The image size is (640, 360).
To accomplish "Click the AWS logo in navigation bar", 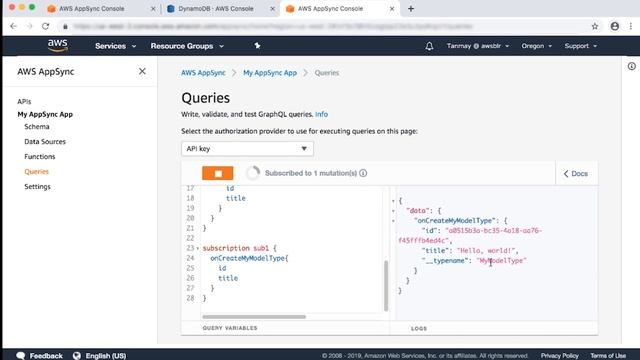I will (58, 46).
